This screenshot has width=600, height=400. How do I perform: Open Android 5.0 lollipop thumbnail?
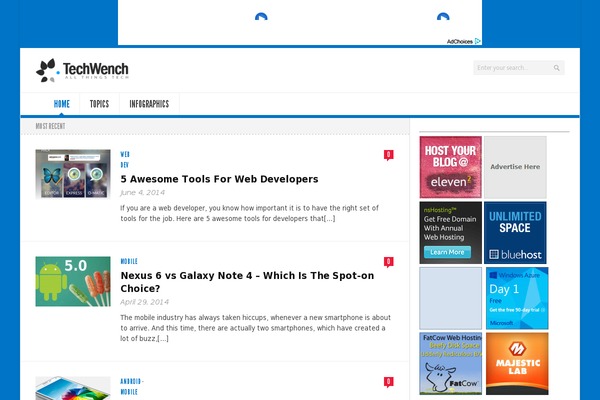[x=73, y=281]
